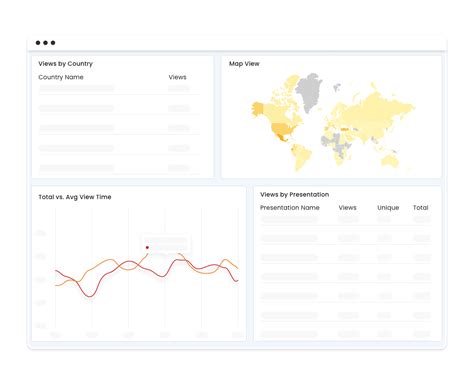Screen dimensions: 474x384
Task: Open the first row in Views by Presentation
Action: (x=346, y=220)
